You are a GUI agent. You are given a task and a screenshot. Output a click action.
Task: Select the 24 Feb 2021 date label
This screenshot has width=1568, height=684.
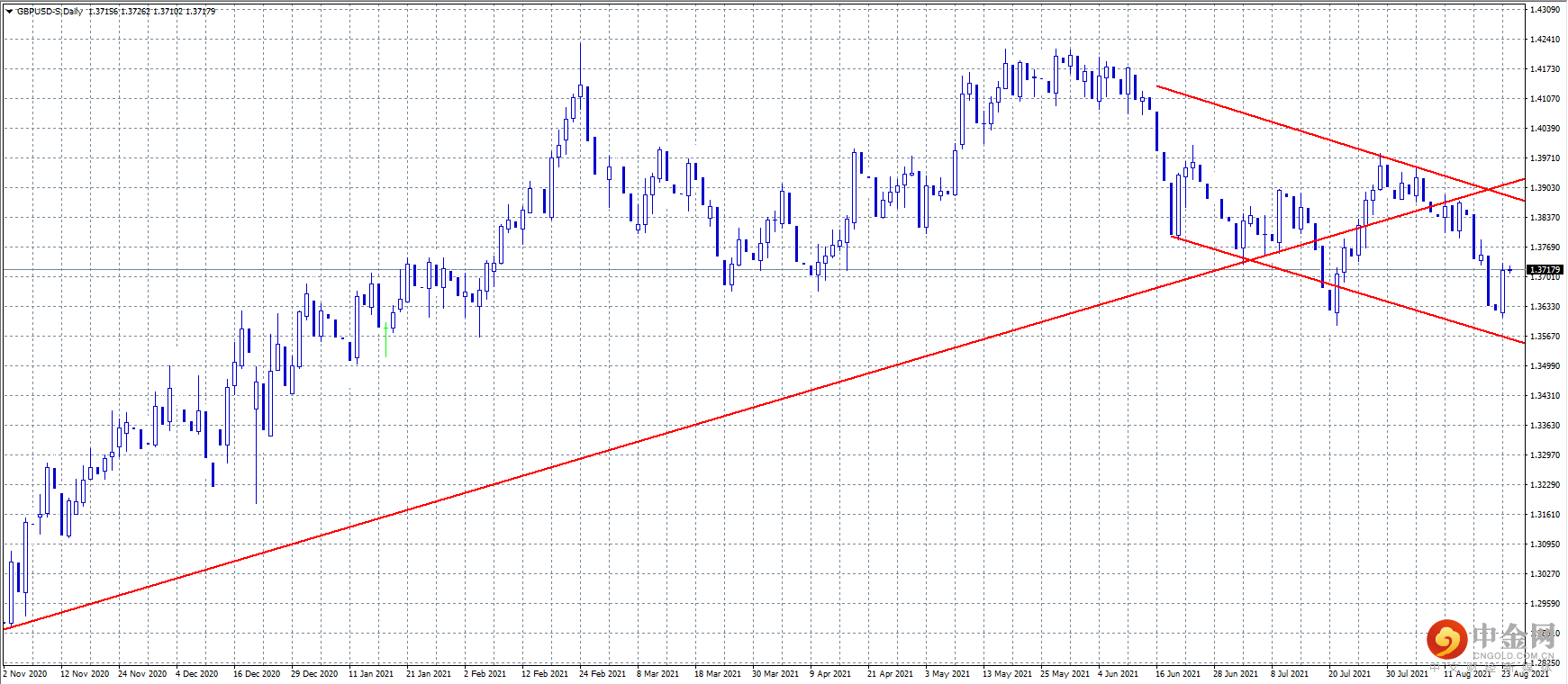point(602,673)
